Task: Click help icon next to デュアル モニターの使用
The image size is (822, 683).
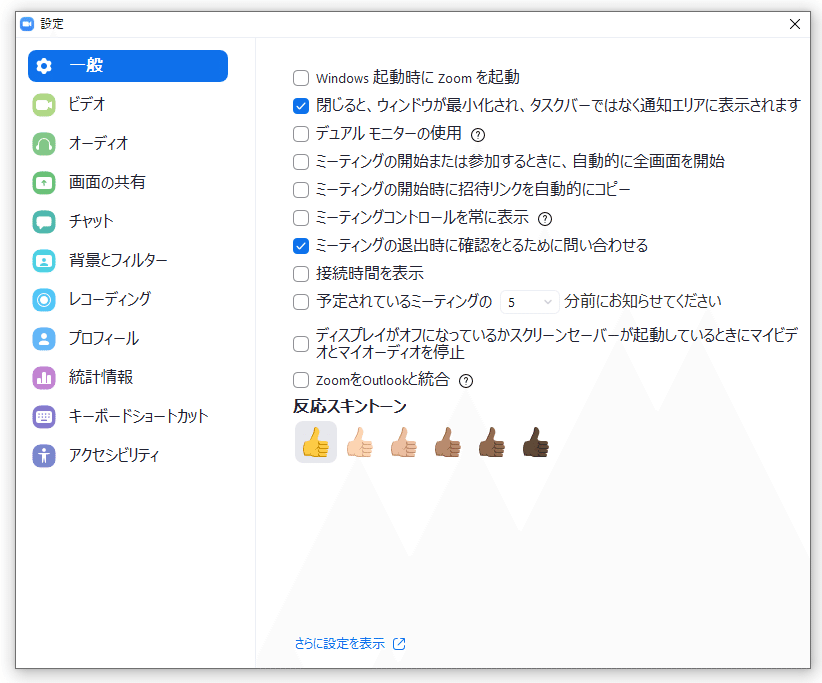Action: [478, 135]
